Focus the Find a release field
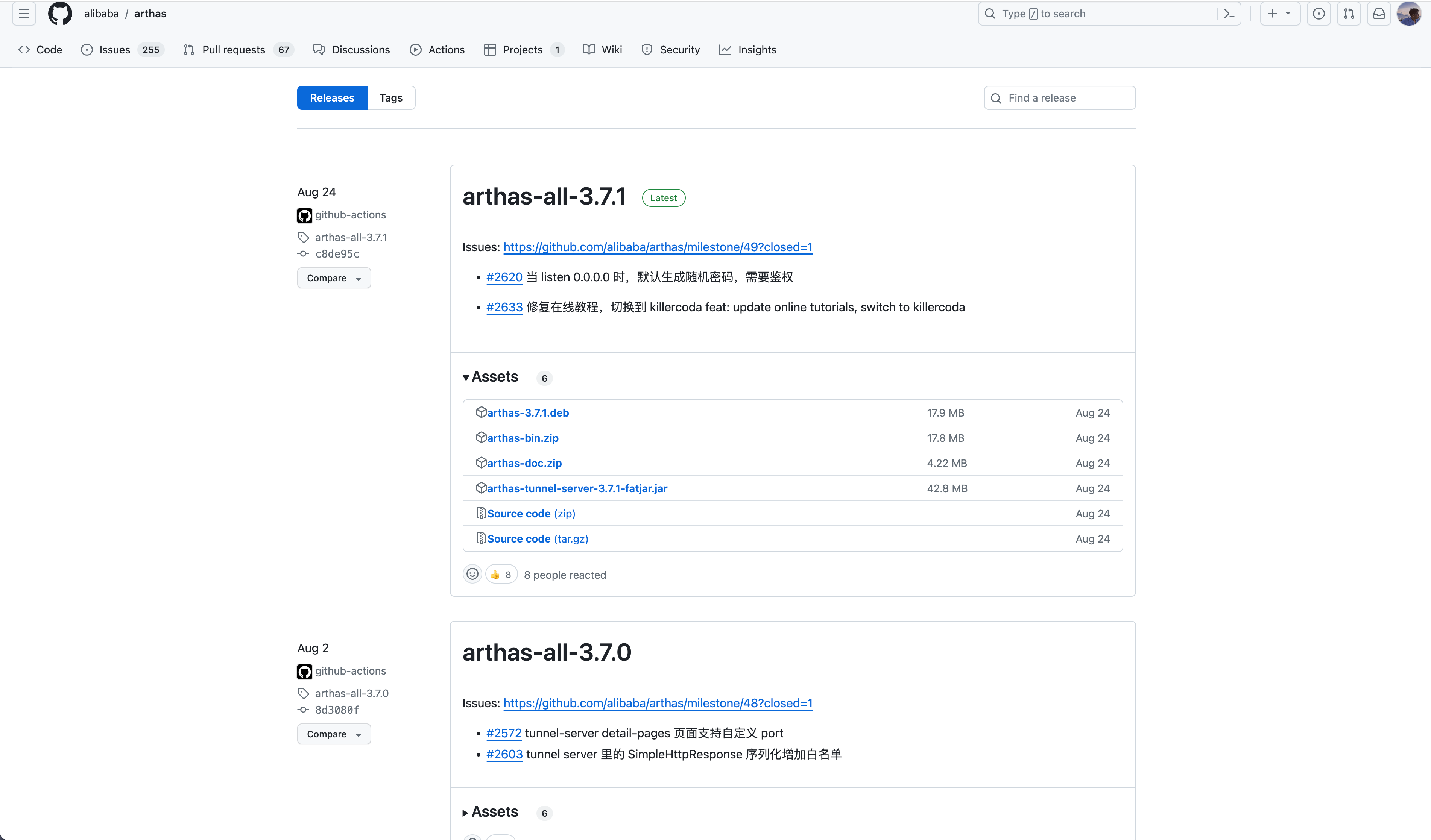This screenshot has height=840, width=1431. click(x=1060, y=98)
